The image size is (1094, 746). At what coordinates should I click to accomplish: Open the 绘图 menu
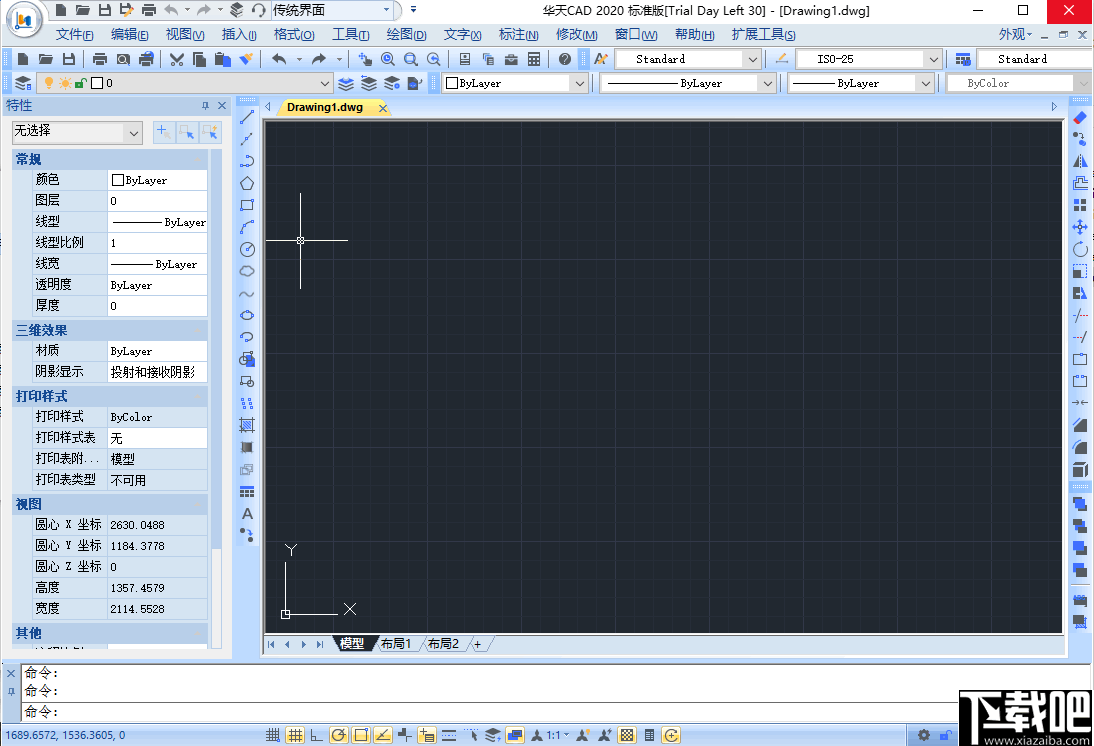coord(406,34)
